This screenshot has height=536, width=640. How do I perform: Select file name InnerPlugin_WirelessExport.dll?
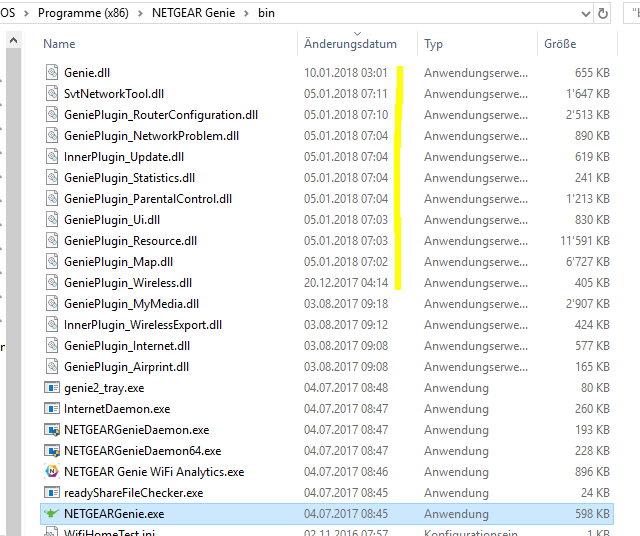click(143, 325)
